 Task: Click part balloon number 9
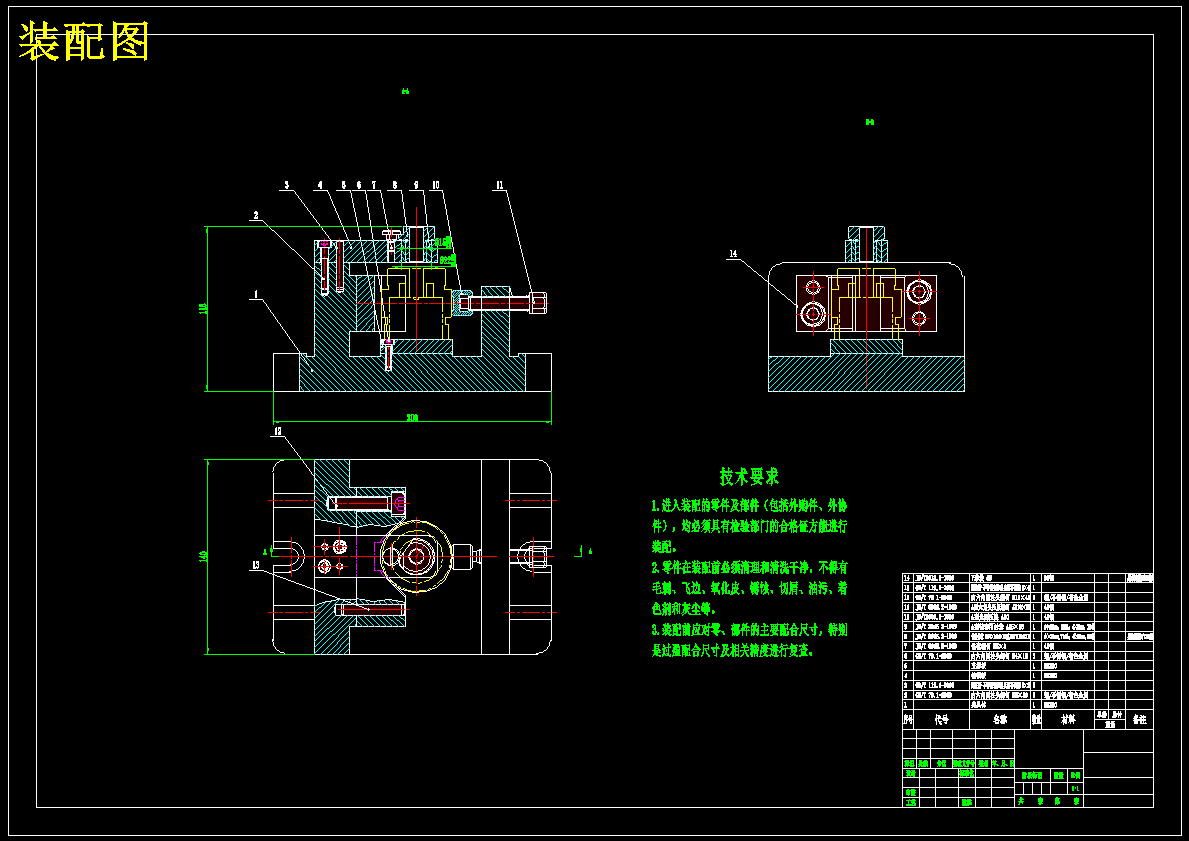(x=416, y=184)
